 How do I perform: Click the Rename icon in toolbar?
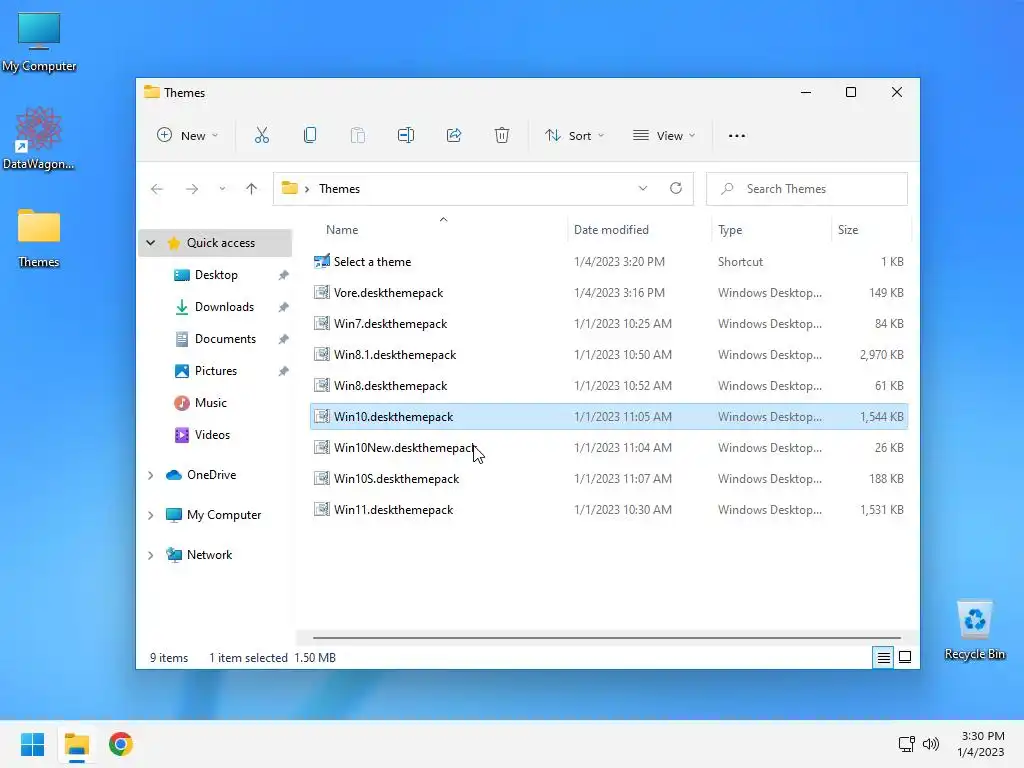click(406, 135)
